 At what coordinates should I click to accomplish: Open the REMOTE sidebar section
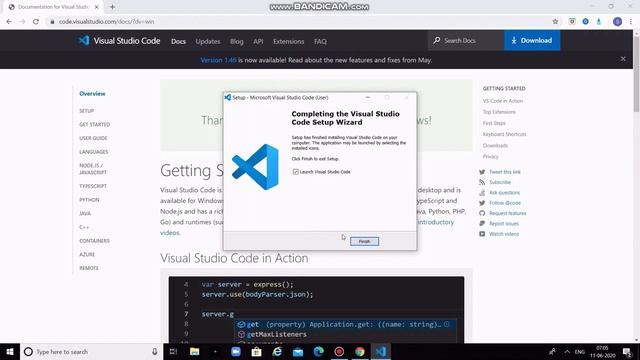coord(89,268)
